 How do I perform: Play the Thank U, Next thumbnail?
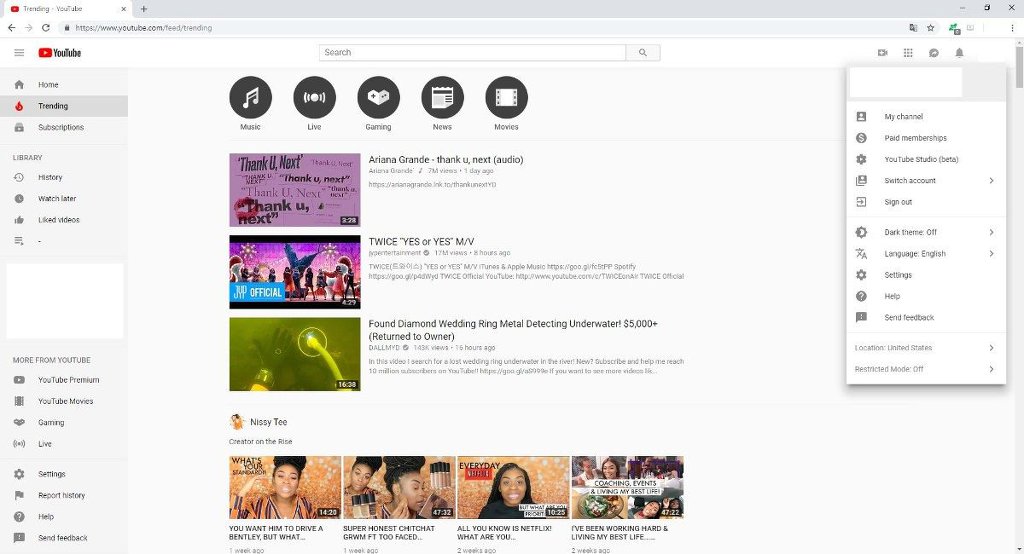(x=295, y=190)
